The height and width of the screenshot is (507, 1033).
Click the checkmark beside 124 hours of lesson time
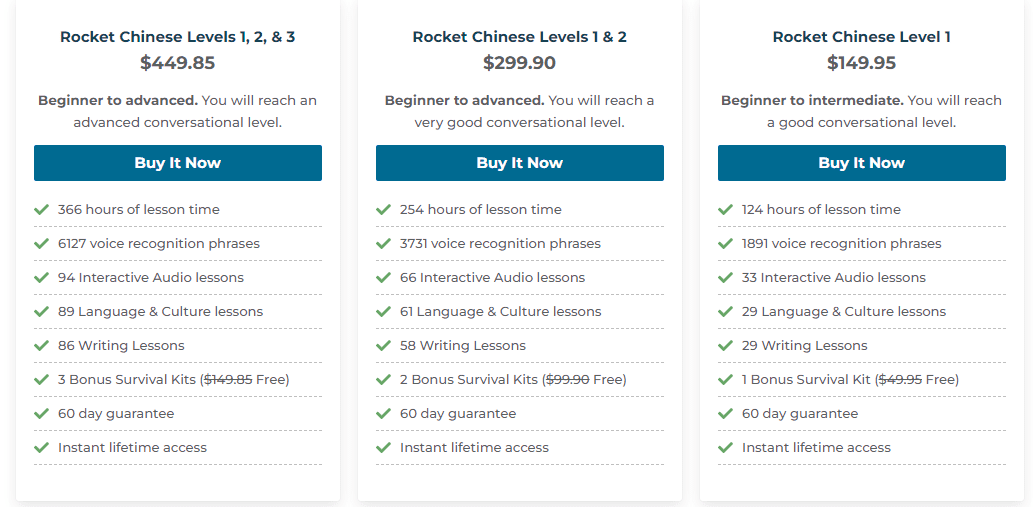pyautogui.click(x=726, y=210)
